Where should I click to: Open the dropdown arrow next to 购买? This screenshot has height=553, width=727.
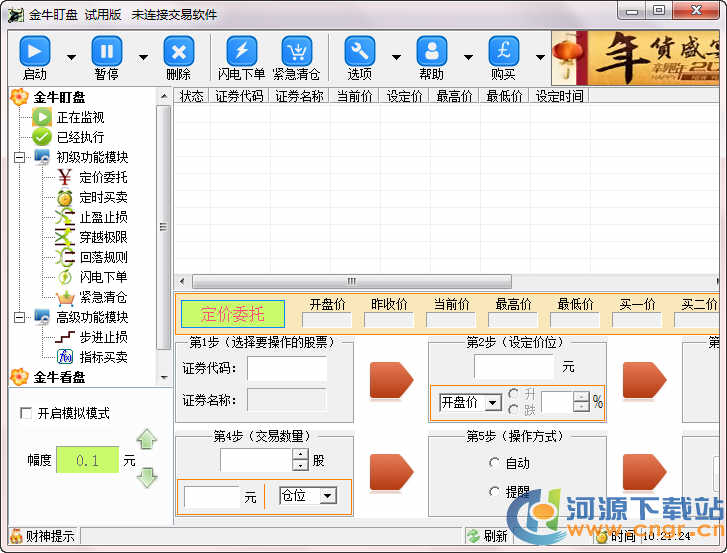pyautogui.click(x=540, y=57)
